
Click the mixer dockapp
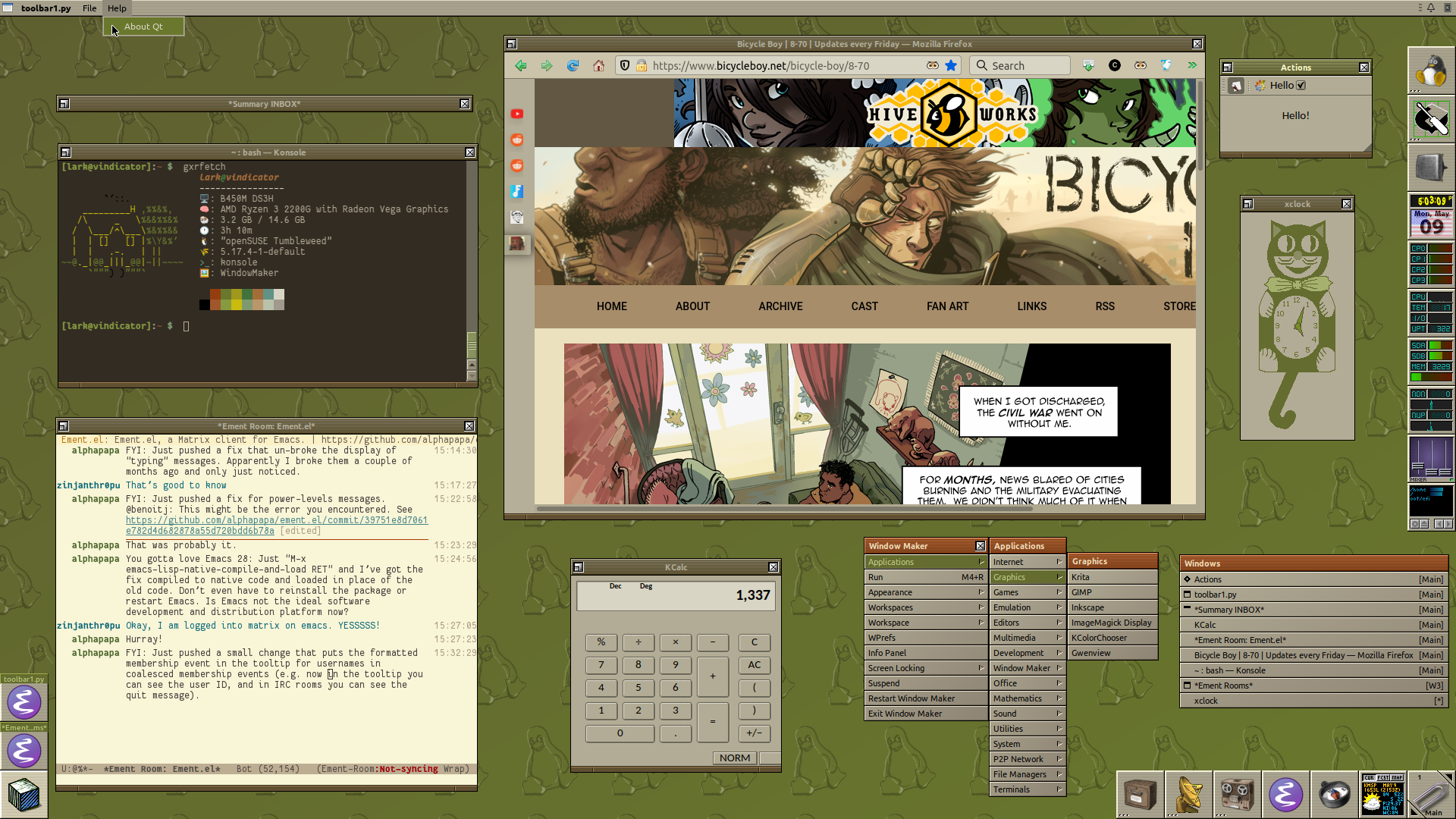click(1431, 459)
